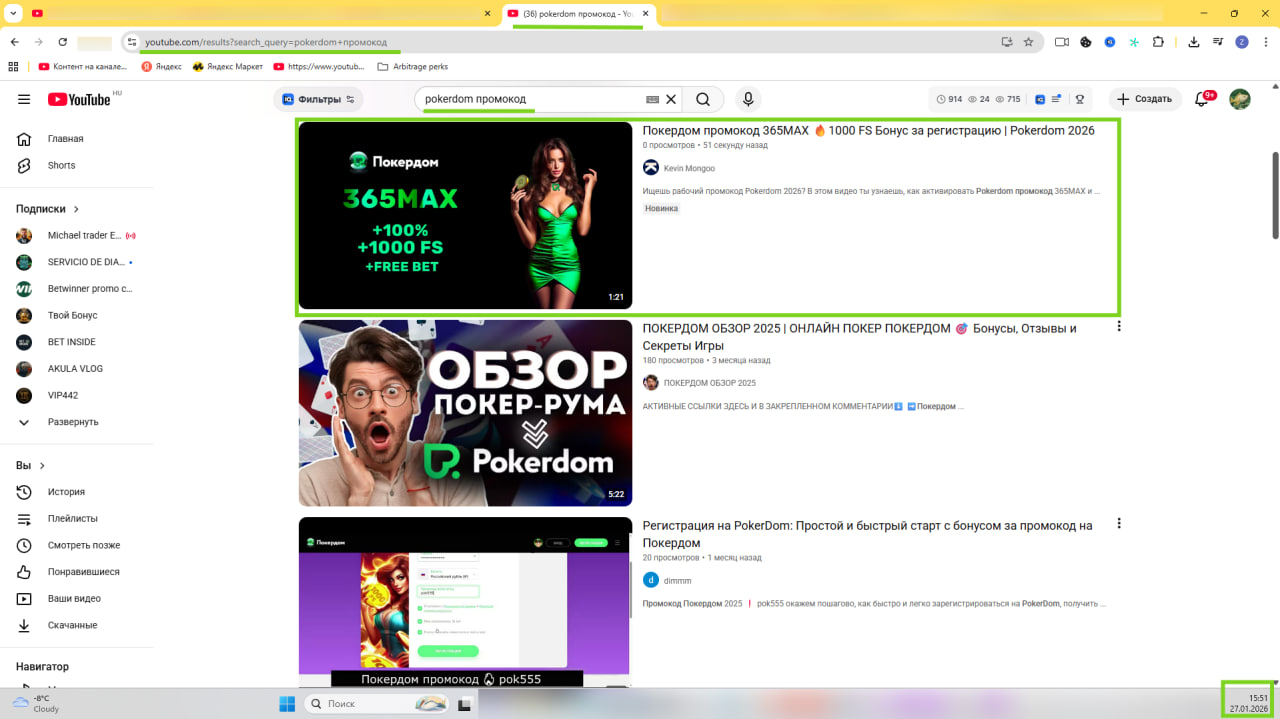
Task: Open more options for Регистрация на PokerDom video
Action: click(x=1119, y=524)
